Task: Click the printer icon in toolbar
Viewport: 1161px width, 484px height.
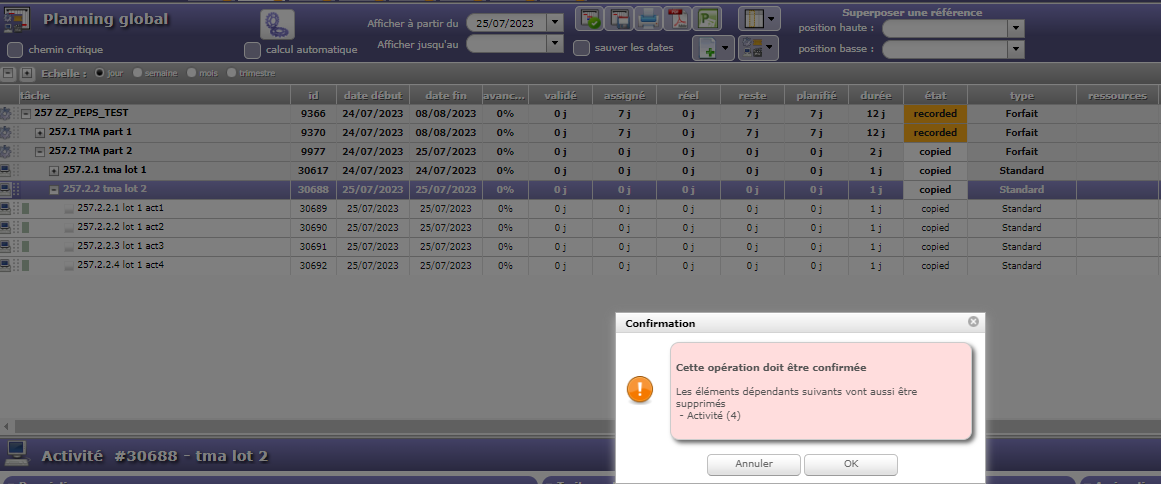Action: coord(649,18)
